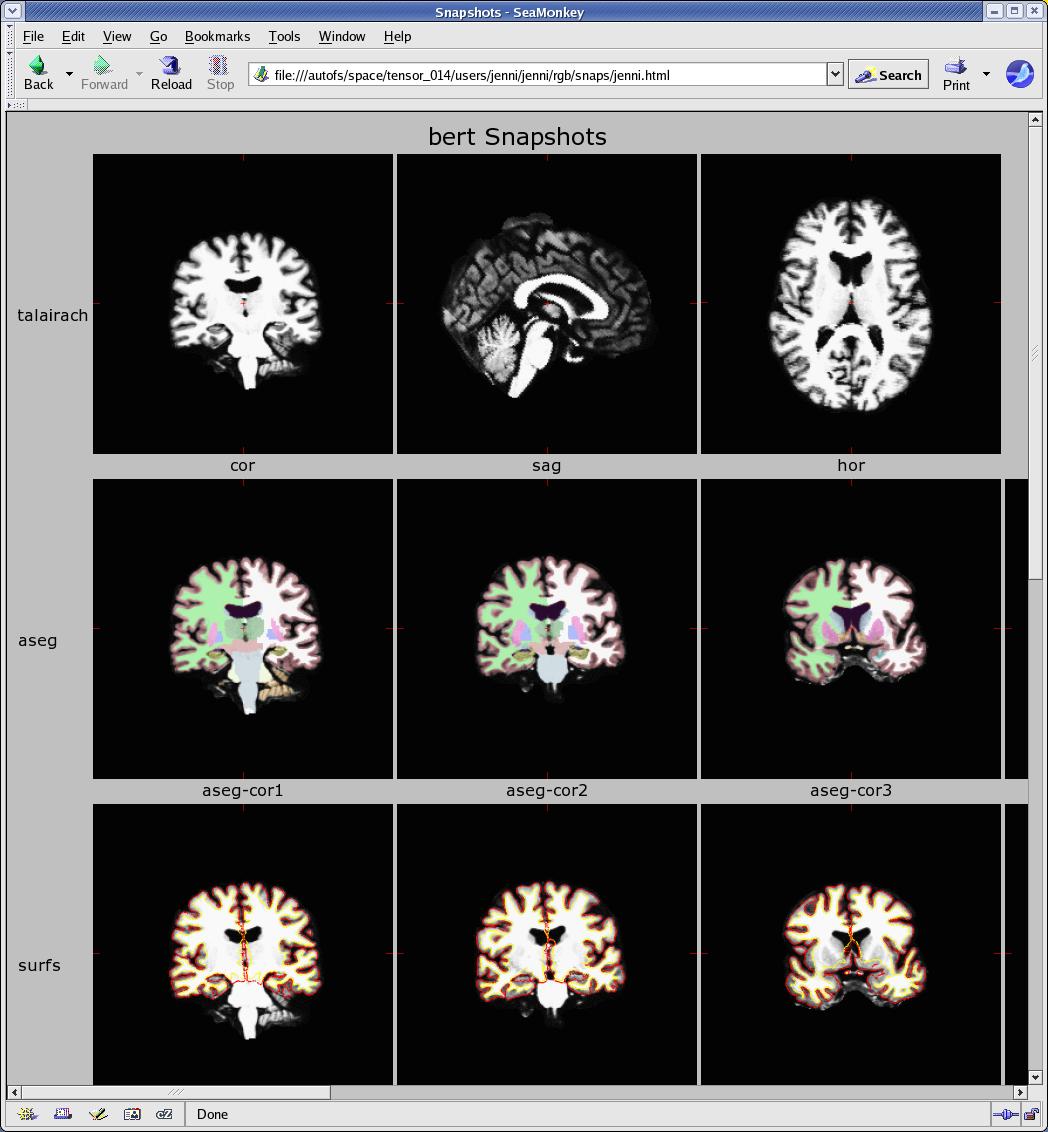Open Mail & Newsgroups from status bar
Viewport: 1048px width, 1132px height.
point(62,1114)
